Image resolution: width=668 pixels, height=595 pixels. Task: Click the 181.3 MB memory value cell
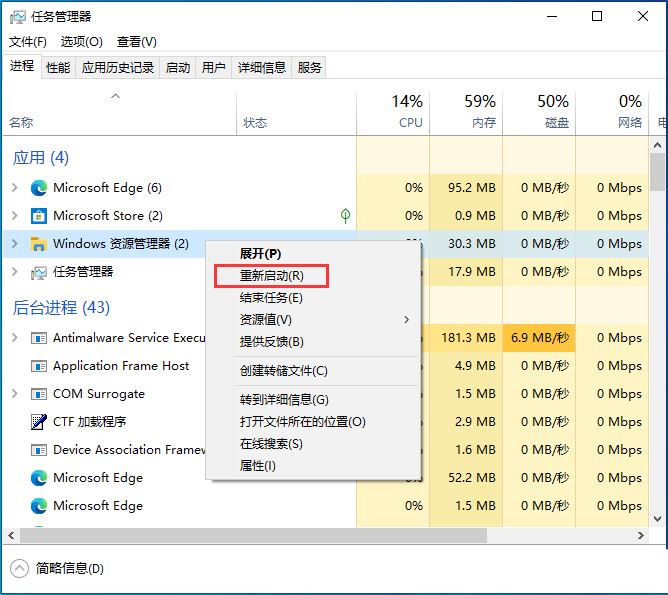tap(466, 338)
